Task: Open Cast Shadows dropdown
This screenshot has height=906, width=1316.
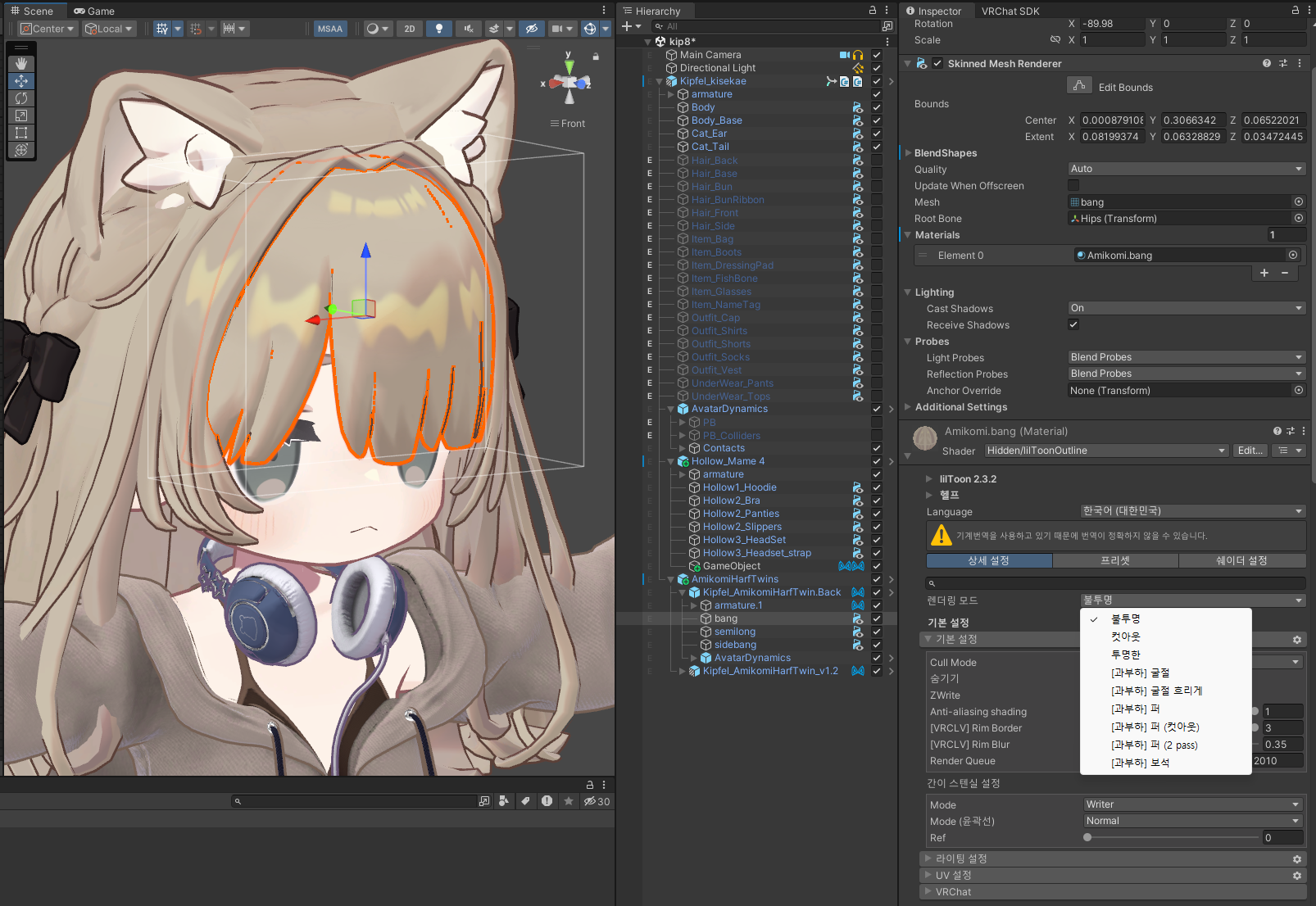Action: coord(1187,308)
